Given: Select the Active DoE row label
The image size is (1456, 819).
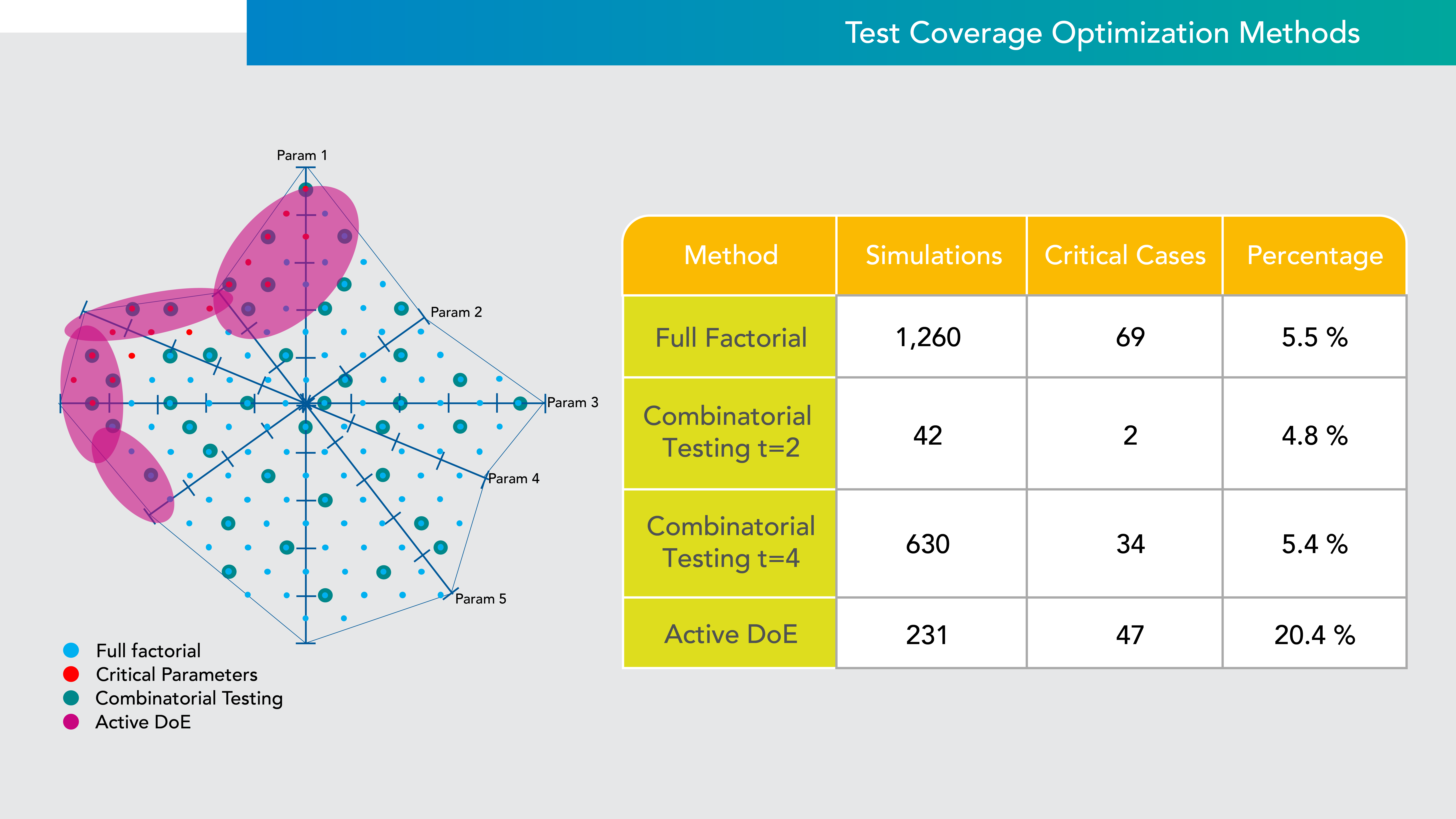Looking at the screenshot, I should [x=730, y=634].
